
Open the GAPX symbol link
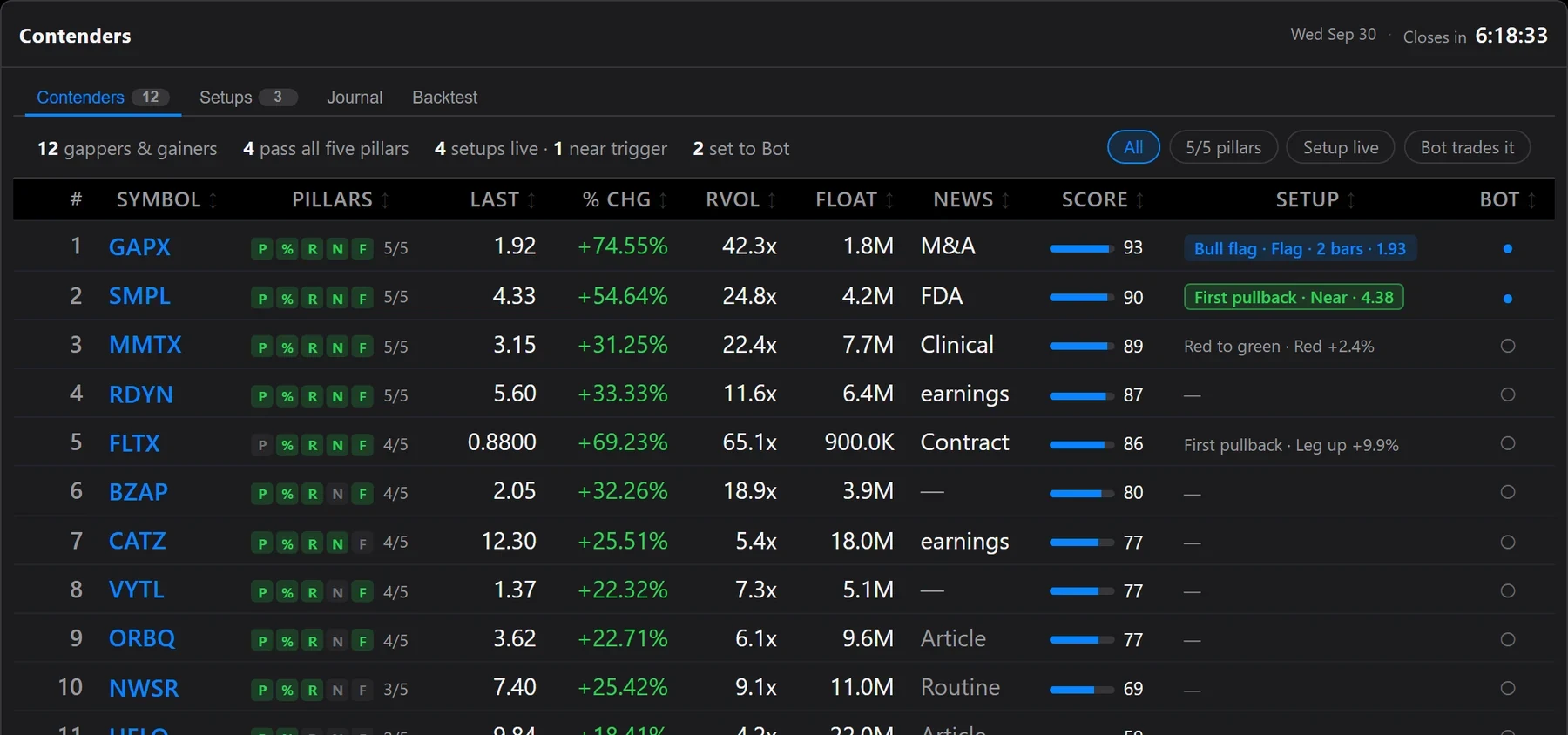pos(139,247)
